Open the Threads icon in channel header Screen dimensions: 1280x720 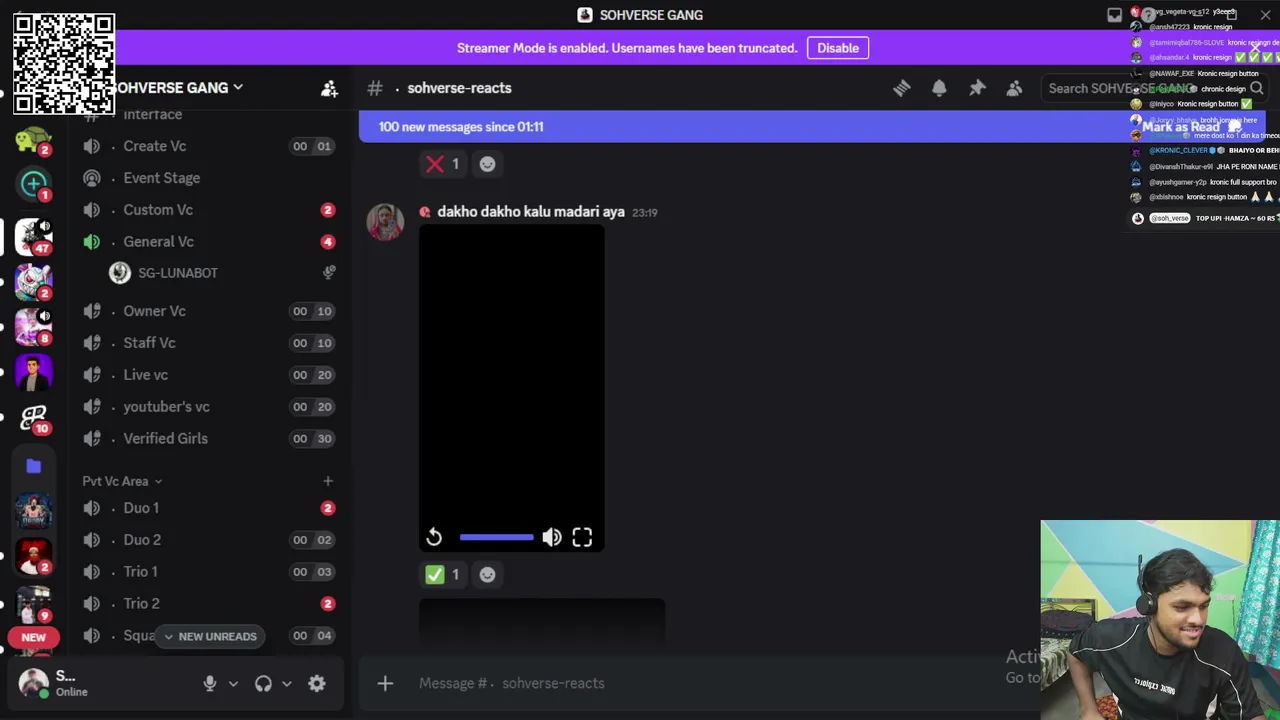tap(901, 88)
